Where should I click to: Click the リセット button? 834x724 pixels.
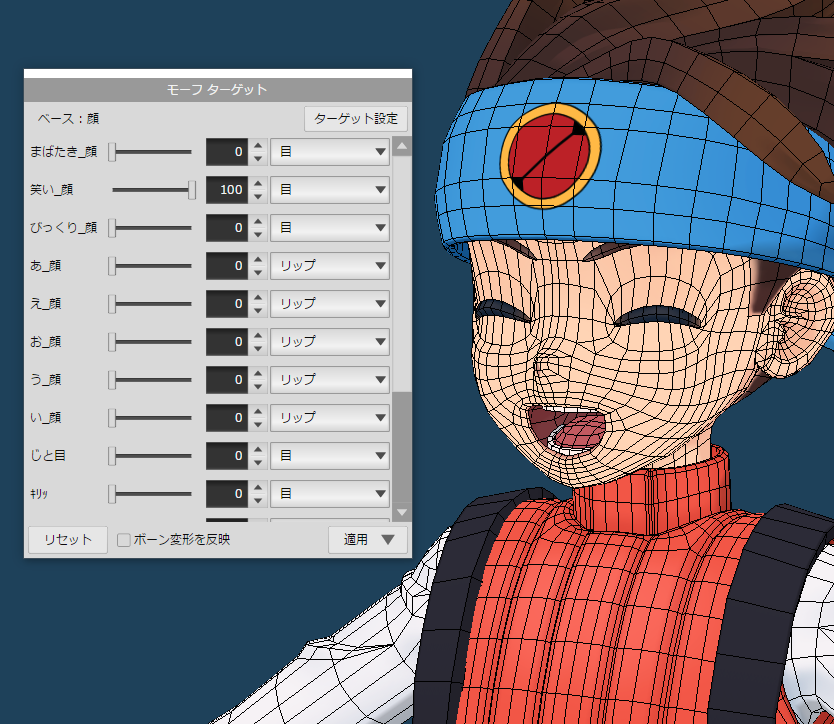pyautogui.click(x=68, y=539)
